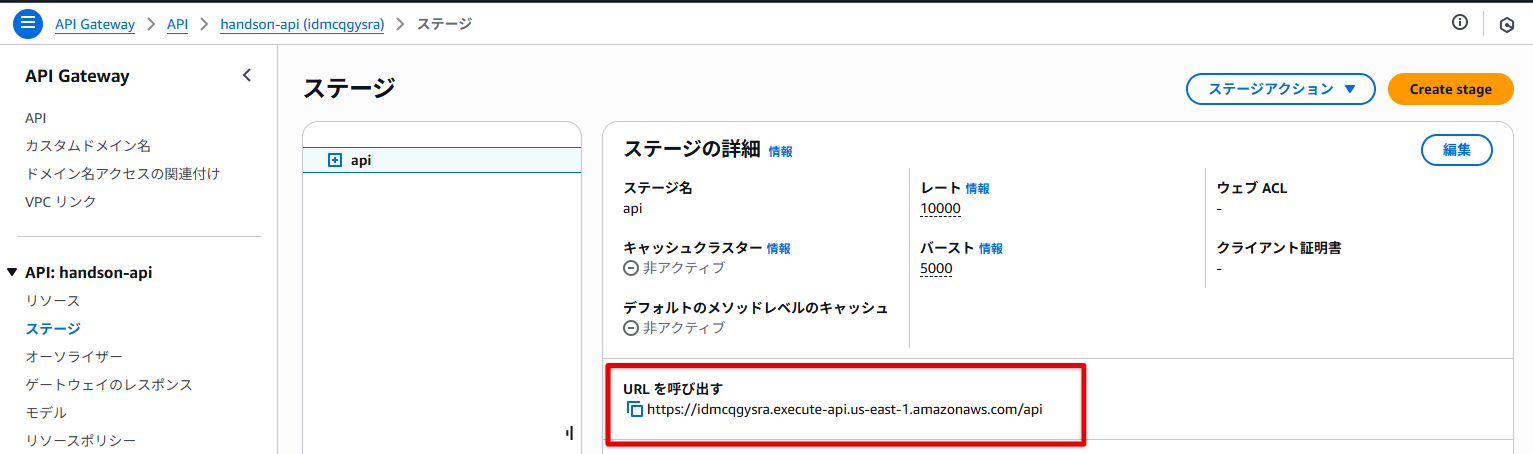The image size is (1533, 454).
Task: Click 非アクティブ status under キャッシュクラスター
Action: coord(674,268)
